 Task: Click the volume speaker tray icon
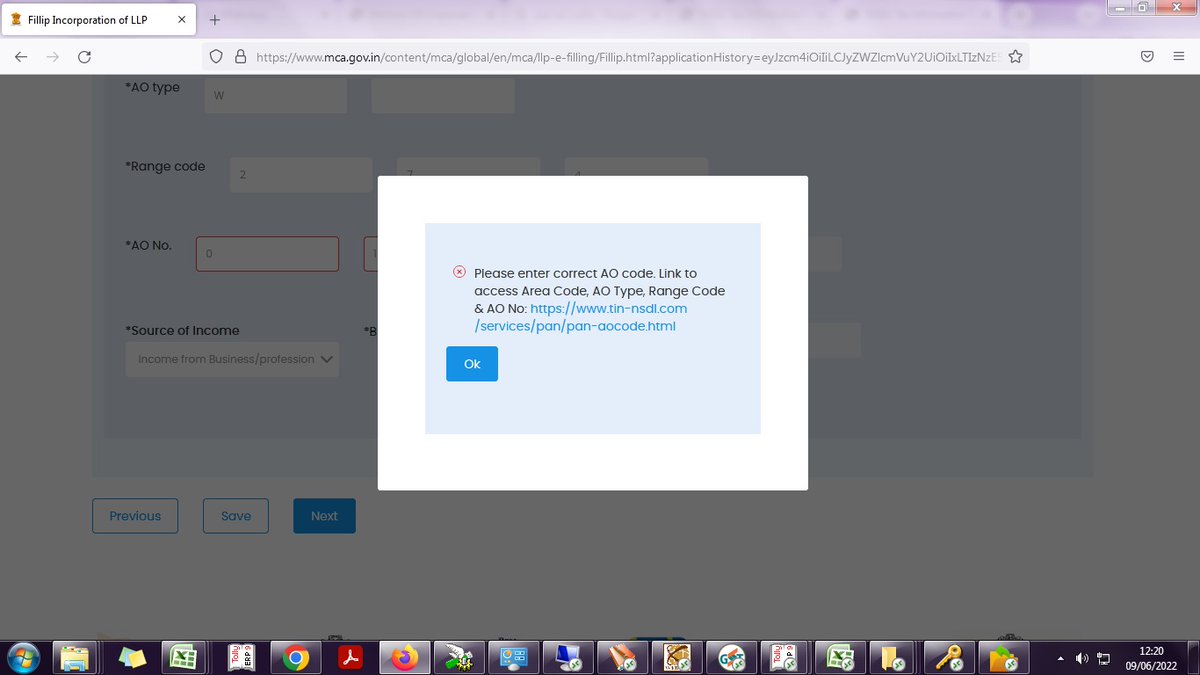1082,658
